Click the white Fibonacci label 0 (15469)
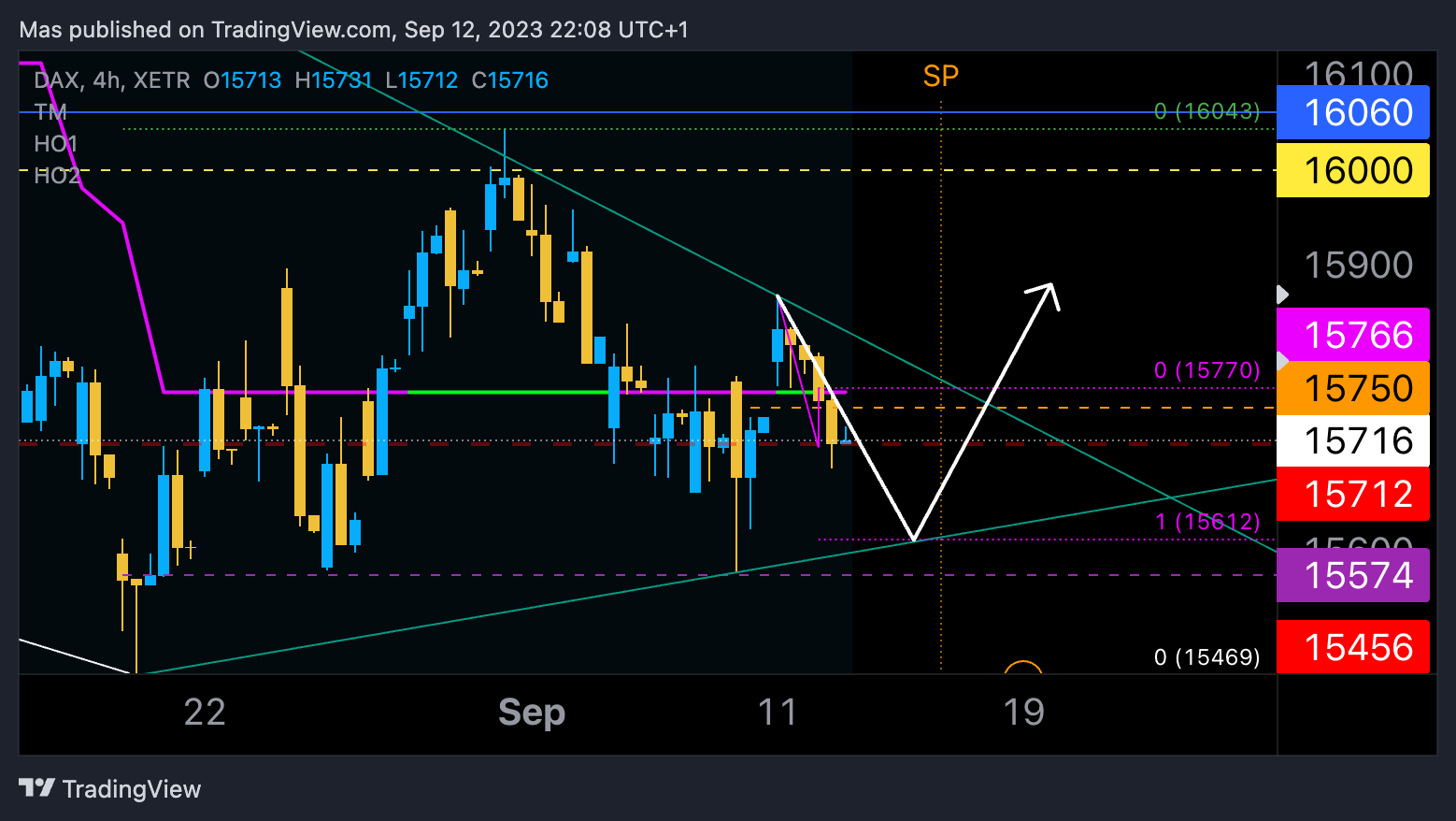 pos(1207,657)
